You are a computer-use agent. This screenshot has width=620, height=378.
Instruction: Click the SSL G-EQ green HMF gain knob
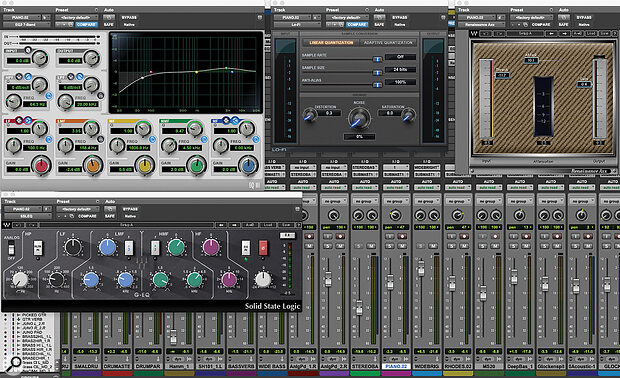tap(176, 247)
